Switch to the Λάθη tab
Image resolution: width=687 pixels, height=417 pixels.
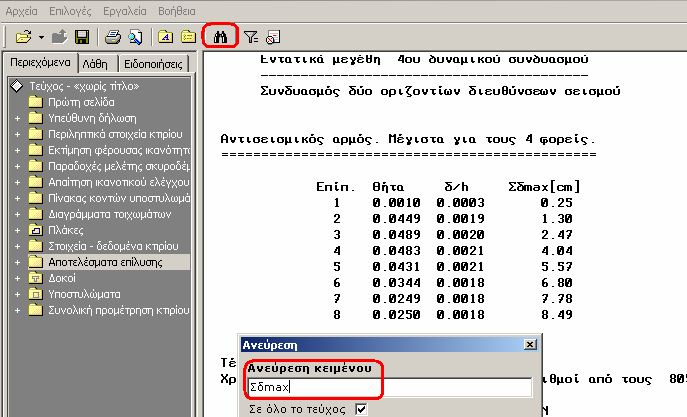coord(95,64)
